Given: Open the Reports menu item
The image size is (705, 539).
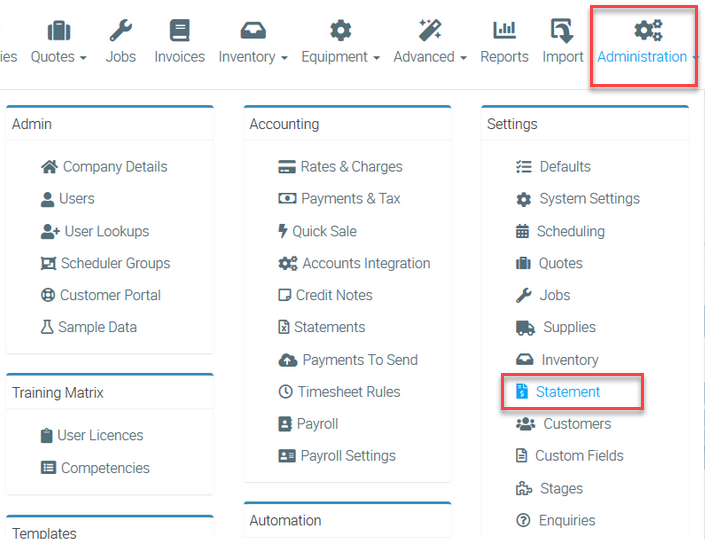Looking at the screenshot, I should (x=504, y=44).
